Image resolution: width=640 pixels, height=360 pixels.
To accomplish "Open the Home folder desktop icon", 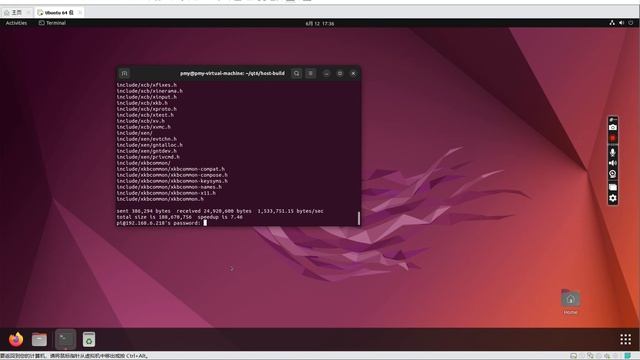I will pos(570,301).
